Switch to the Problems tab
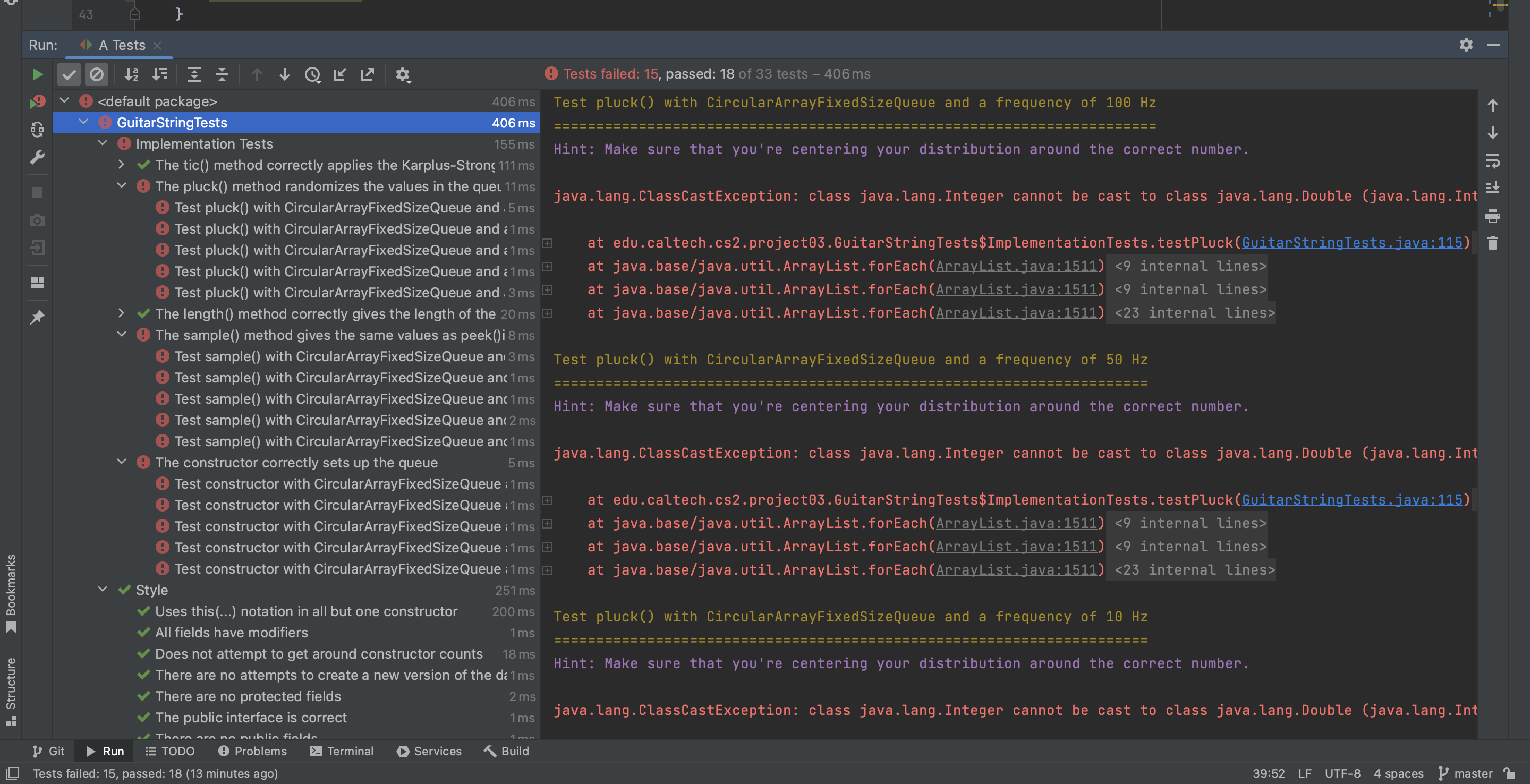 tap(252, 751)
